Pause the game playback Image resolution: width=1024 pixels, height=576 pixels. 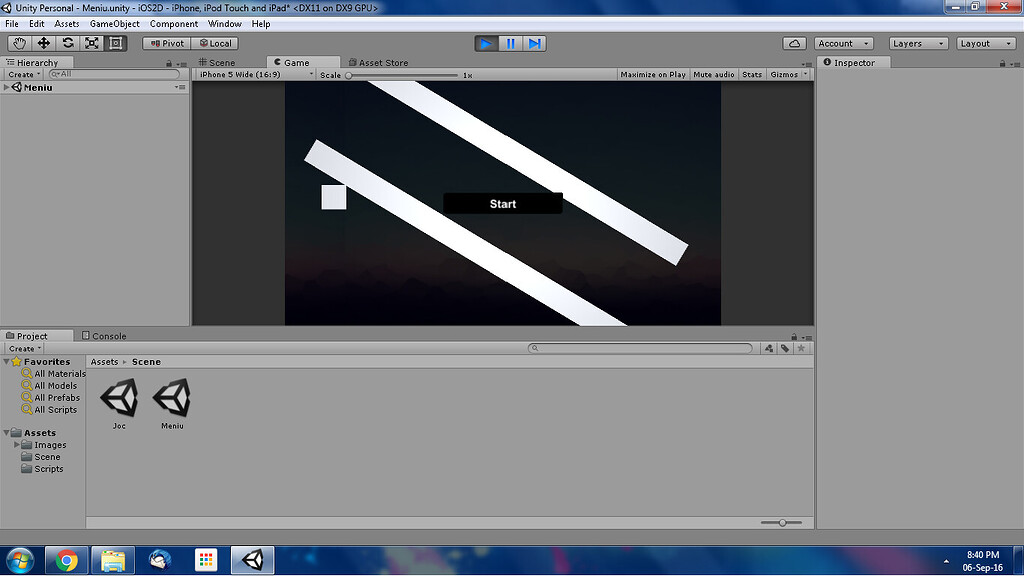(x=511, y=42)
